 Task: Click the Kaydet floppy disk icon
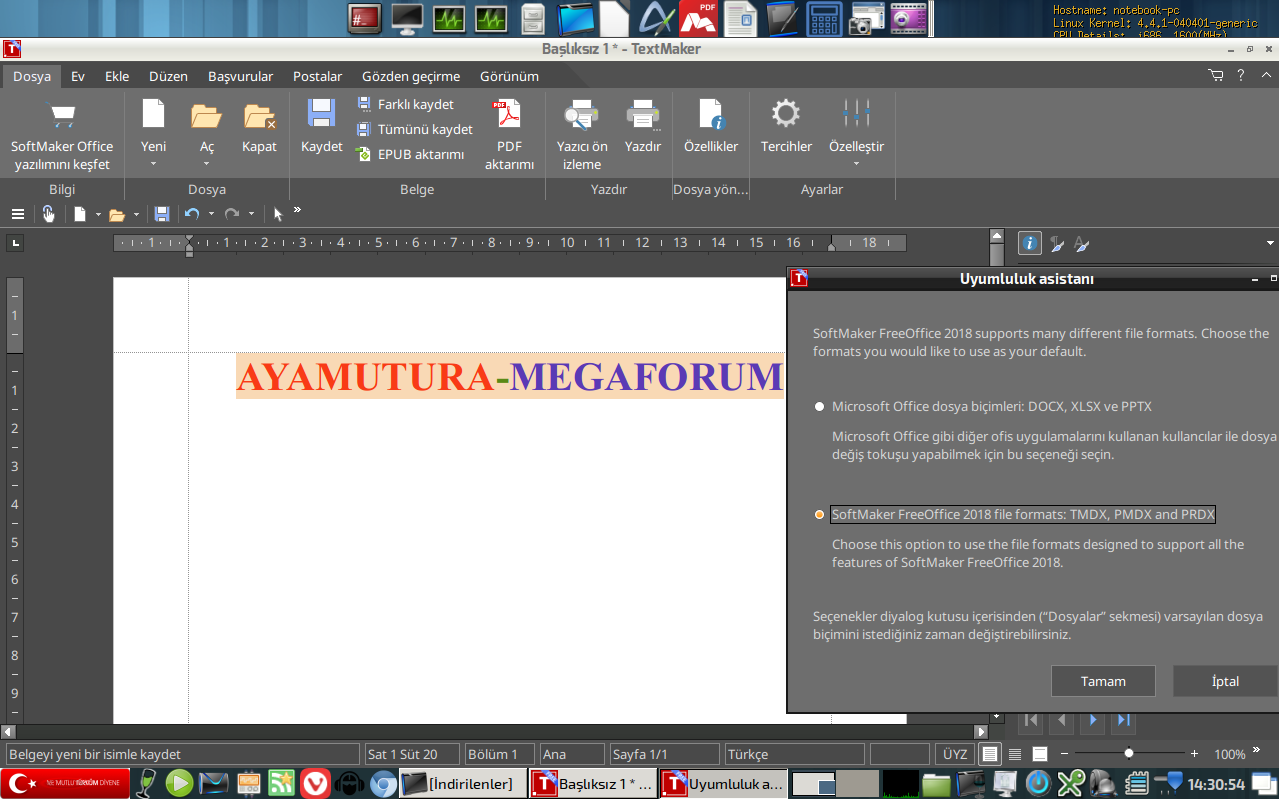(321, 114)
